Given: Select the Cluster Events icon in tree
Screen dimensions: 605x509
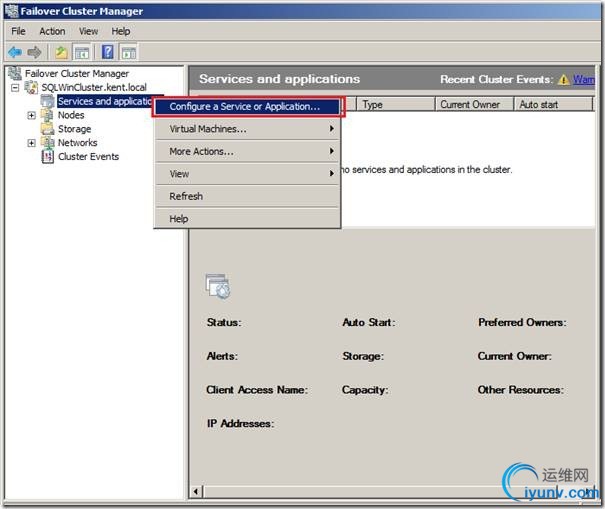Looking at the screenshot, I should click(x=48, y=157).
